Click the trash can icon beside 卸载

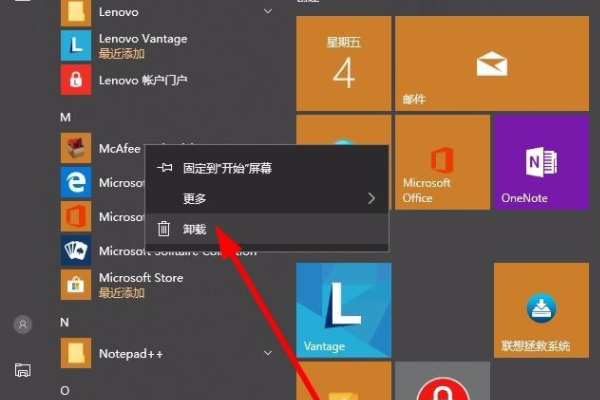coord(164,229)
